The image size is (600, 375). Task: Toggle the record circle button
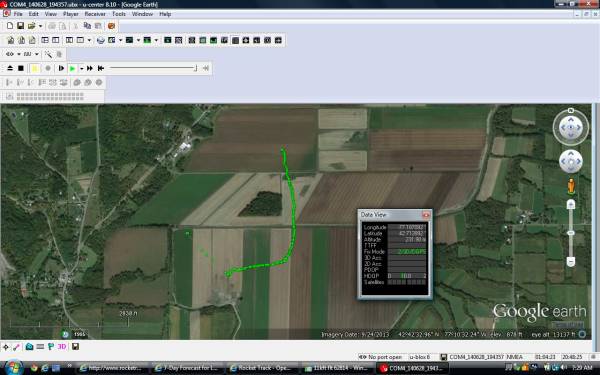coord(48,68)
